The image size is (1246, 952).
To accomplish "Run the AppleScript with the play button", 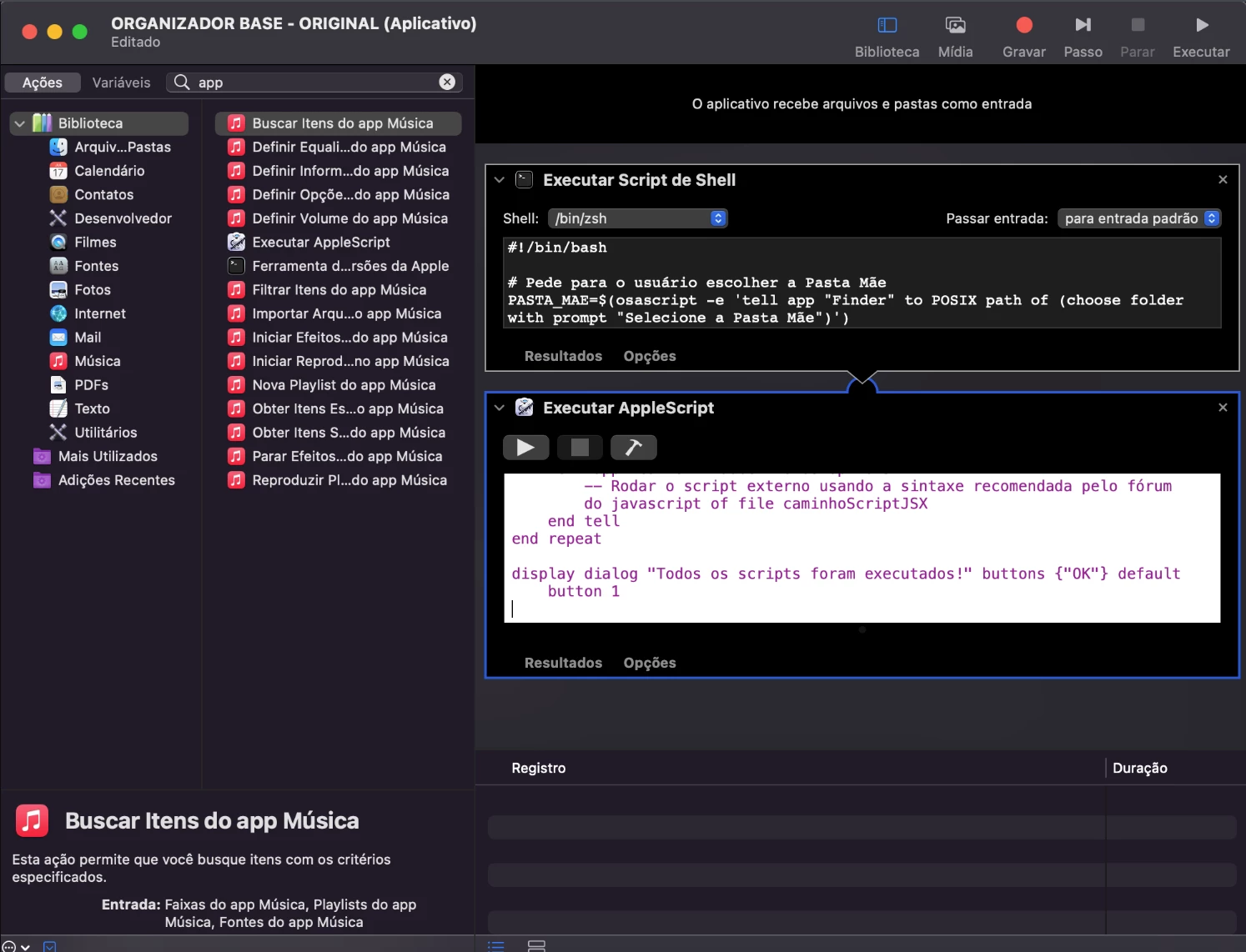I will pyautogui.click(x=525, y=448).
